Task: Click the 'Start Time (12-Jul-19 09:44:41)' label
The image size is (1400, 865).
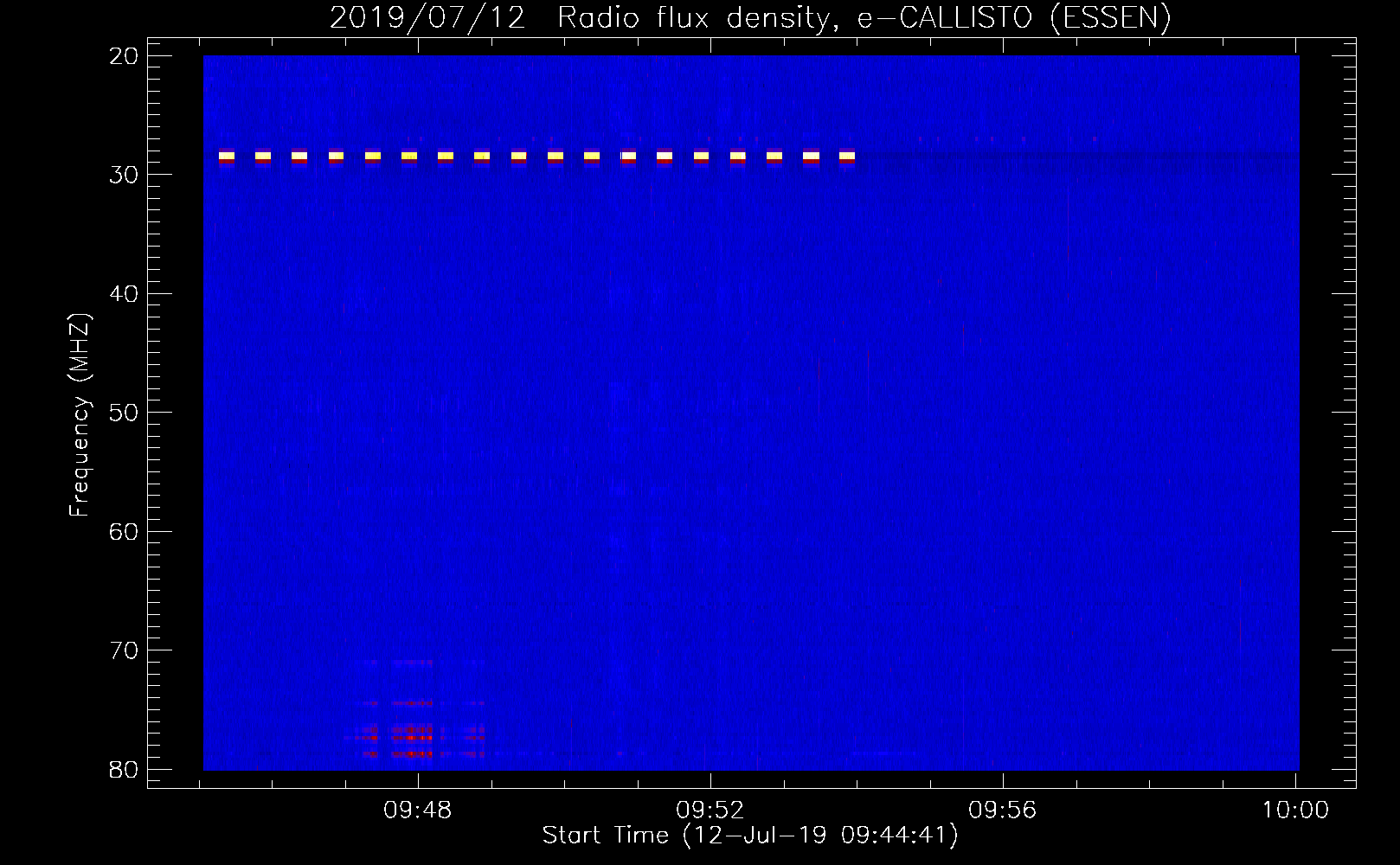Action: [750, 836]
